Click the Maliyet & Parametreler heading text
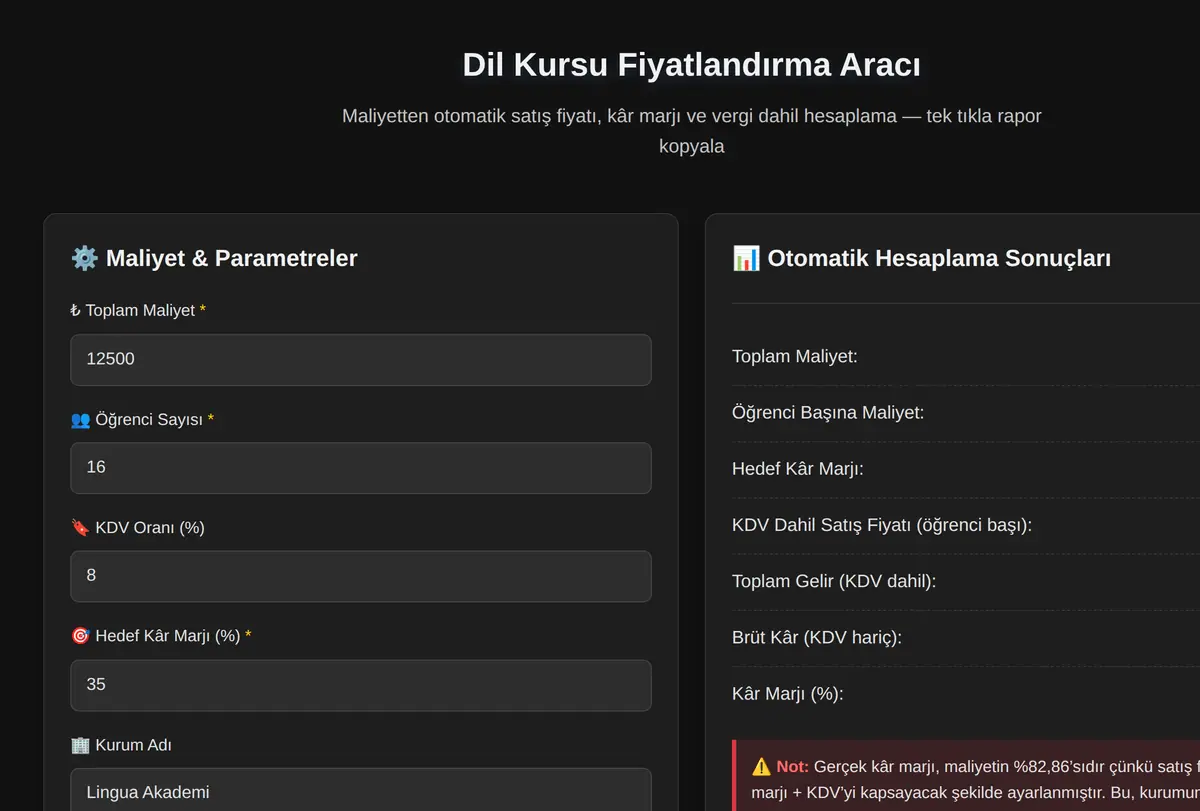This screenshot has width=1200, height=811. [x=231, y=258]
